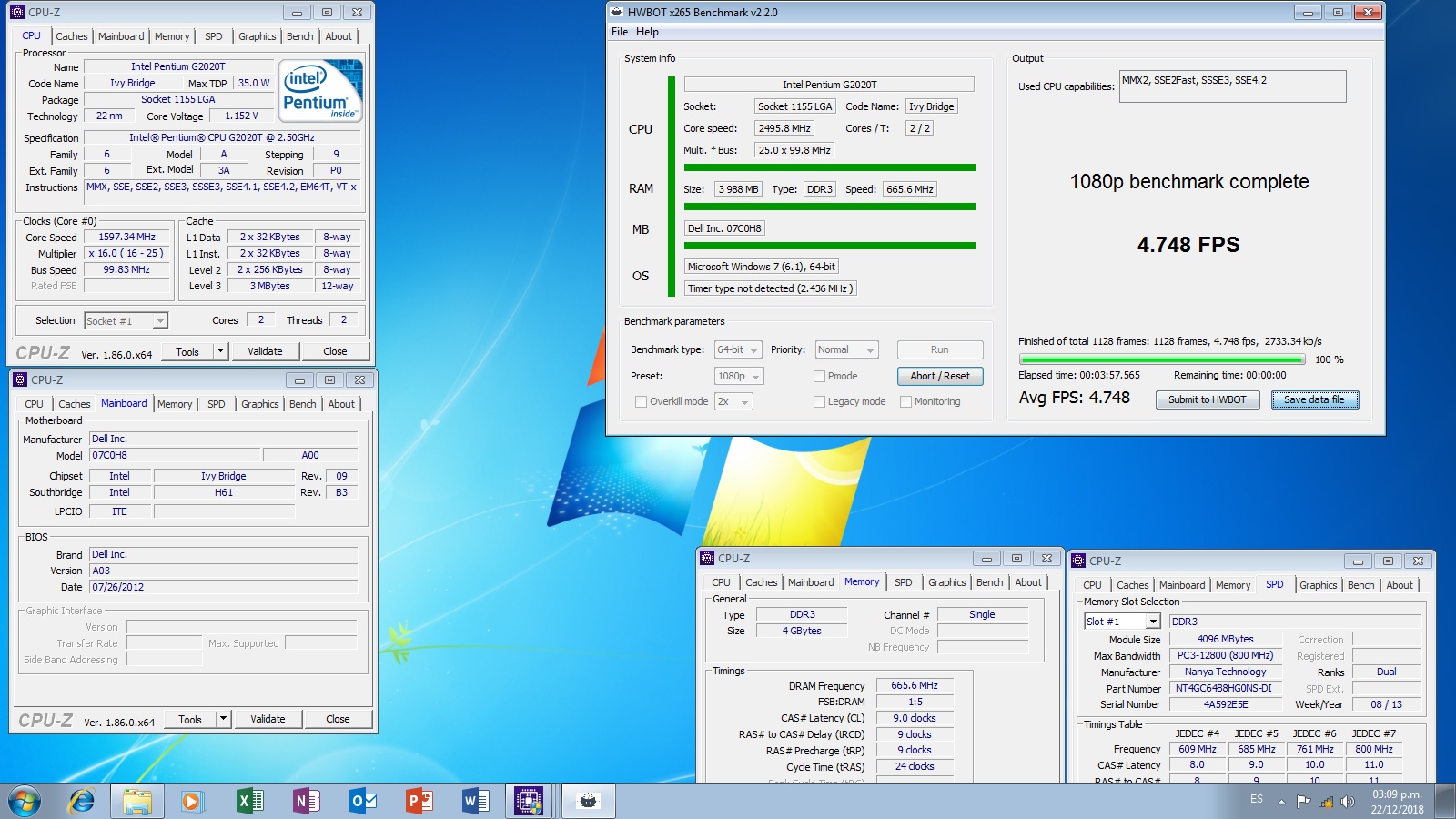The height and width of the screenshot is (819, 1456).
Task: Click the CPU-Z SPD window title icon
Action: point(1078,561)
